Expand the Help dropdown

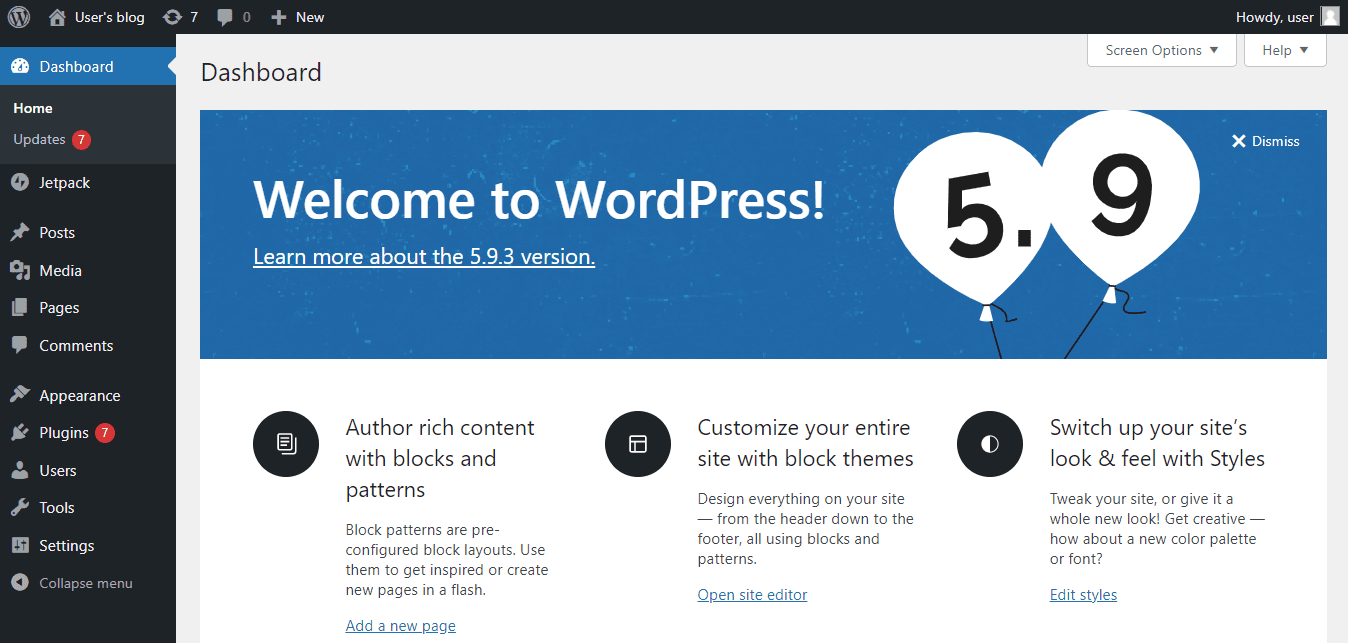coord(1284,49)
